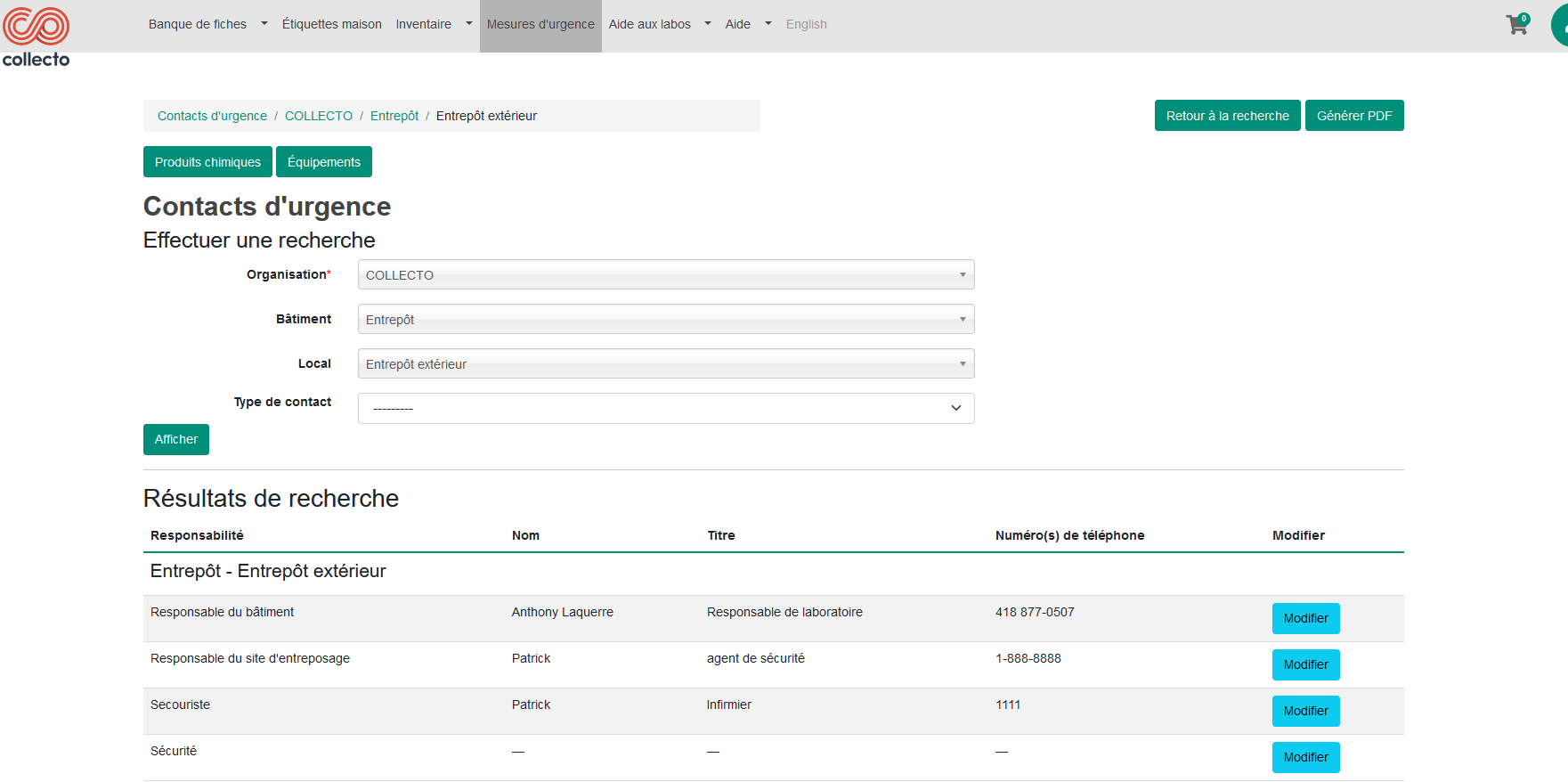Click Retour à la recherche button
Viewport: 1568px width, 782px height.
(x=1227, y=116)
